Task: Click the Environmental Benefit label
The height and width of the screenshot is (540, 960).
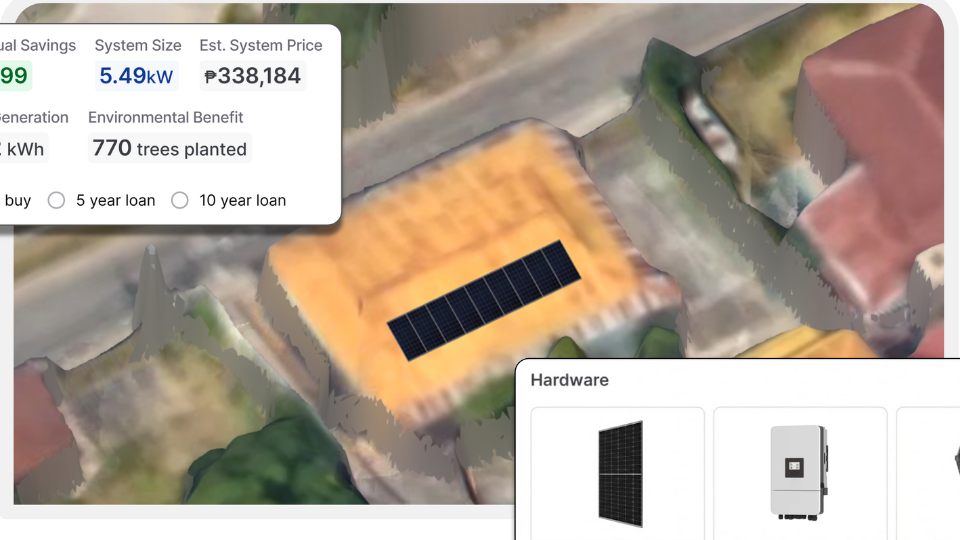Action: [165, 117]
